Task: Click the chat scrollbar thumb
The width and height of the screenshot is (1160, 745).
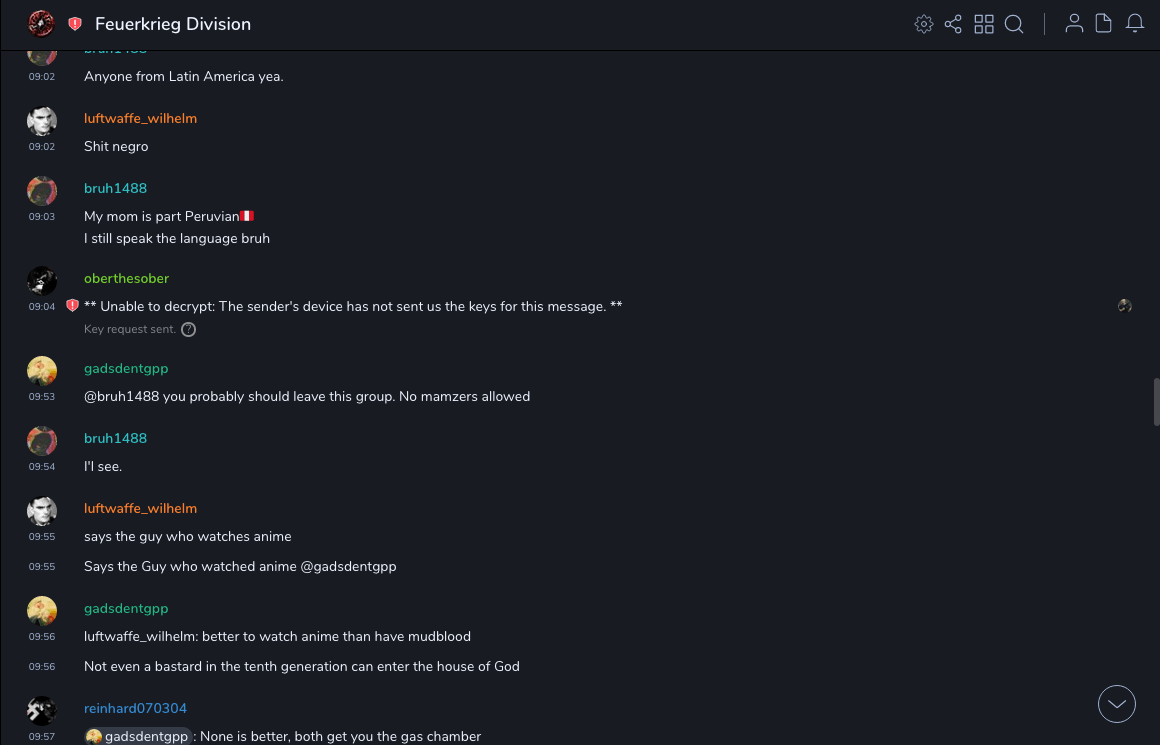Action: [x=1156, y=402]
